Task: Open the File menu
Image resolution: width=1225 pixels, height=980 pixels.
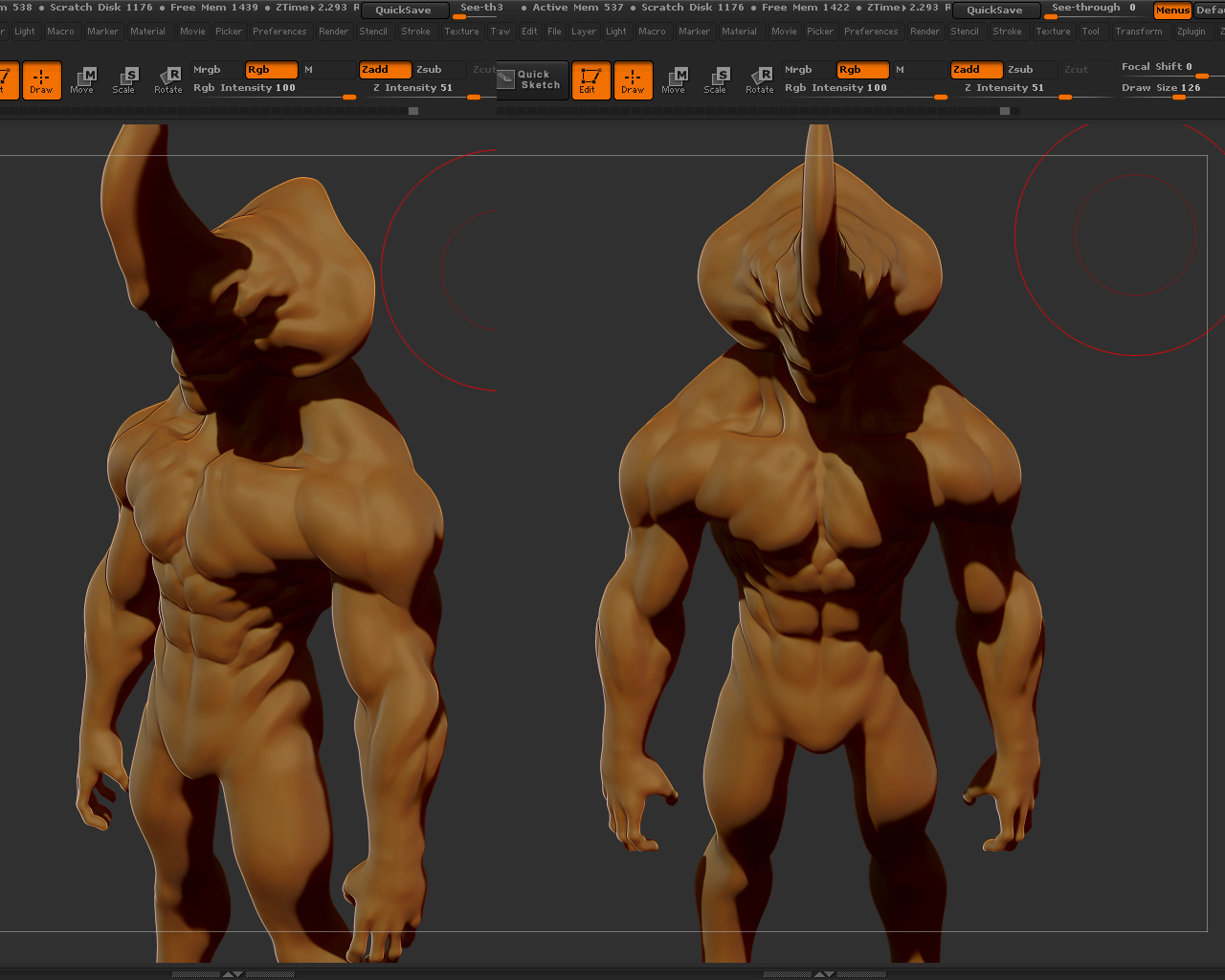Action: [x=555, y=32]
